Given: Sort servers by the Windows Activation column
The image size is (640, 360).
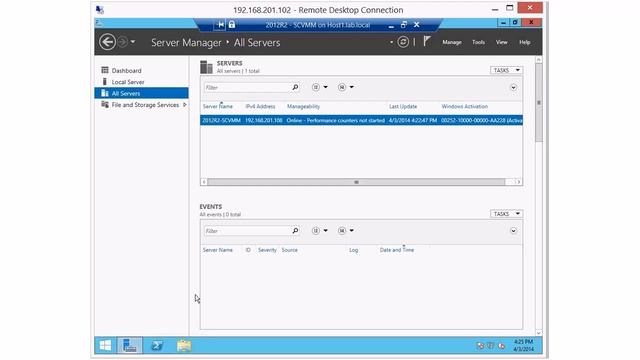Looking at the screenshot, I should point(464,107).
